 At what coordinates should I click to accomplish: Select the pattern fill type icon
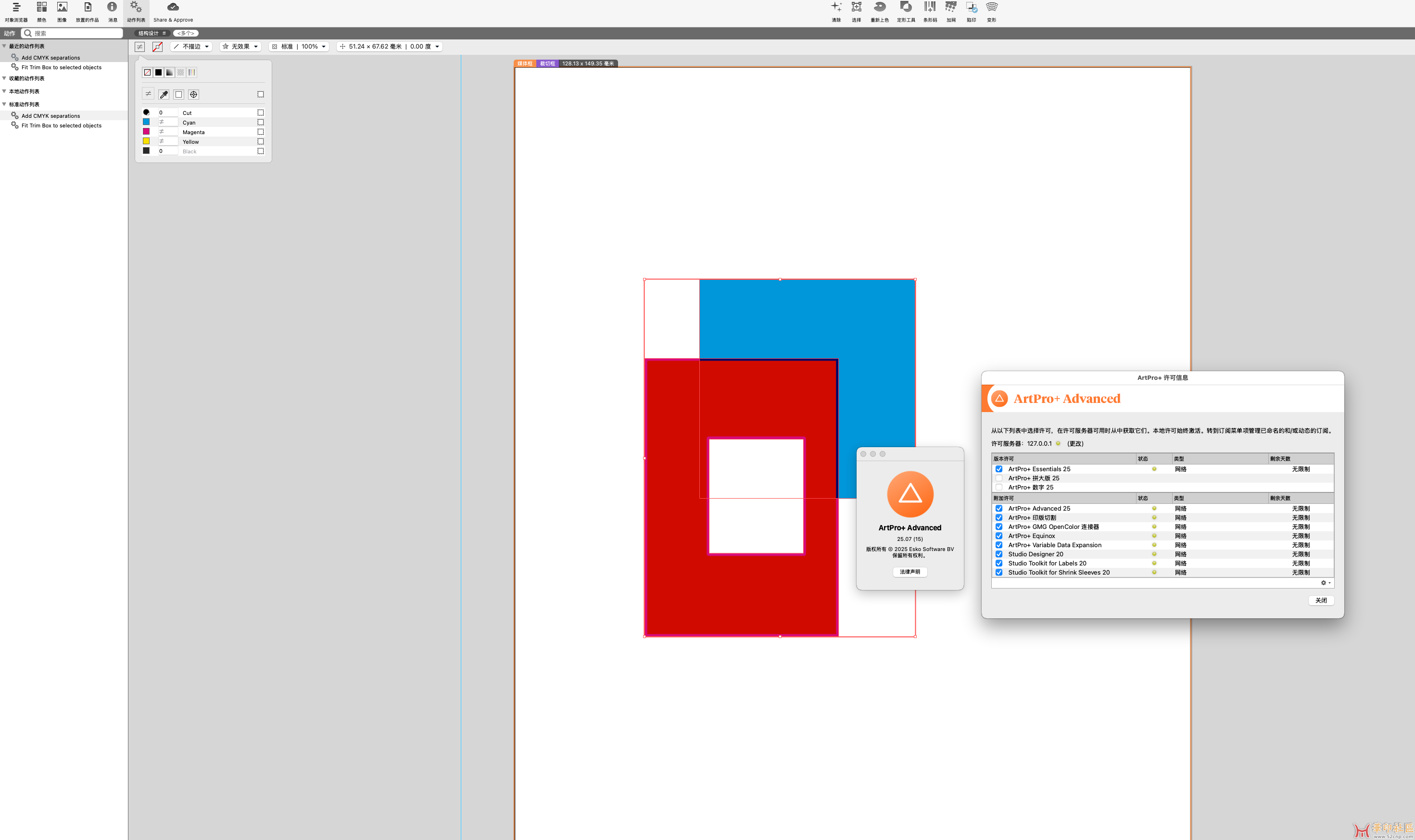click(x=181, y=72)
